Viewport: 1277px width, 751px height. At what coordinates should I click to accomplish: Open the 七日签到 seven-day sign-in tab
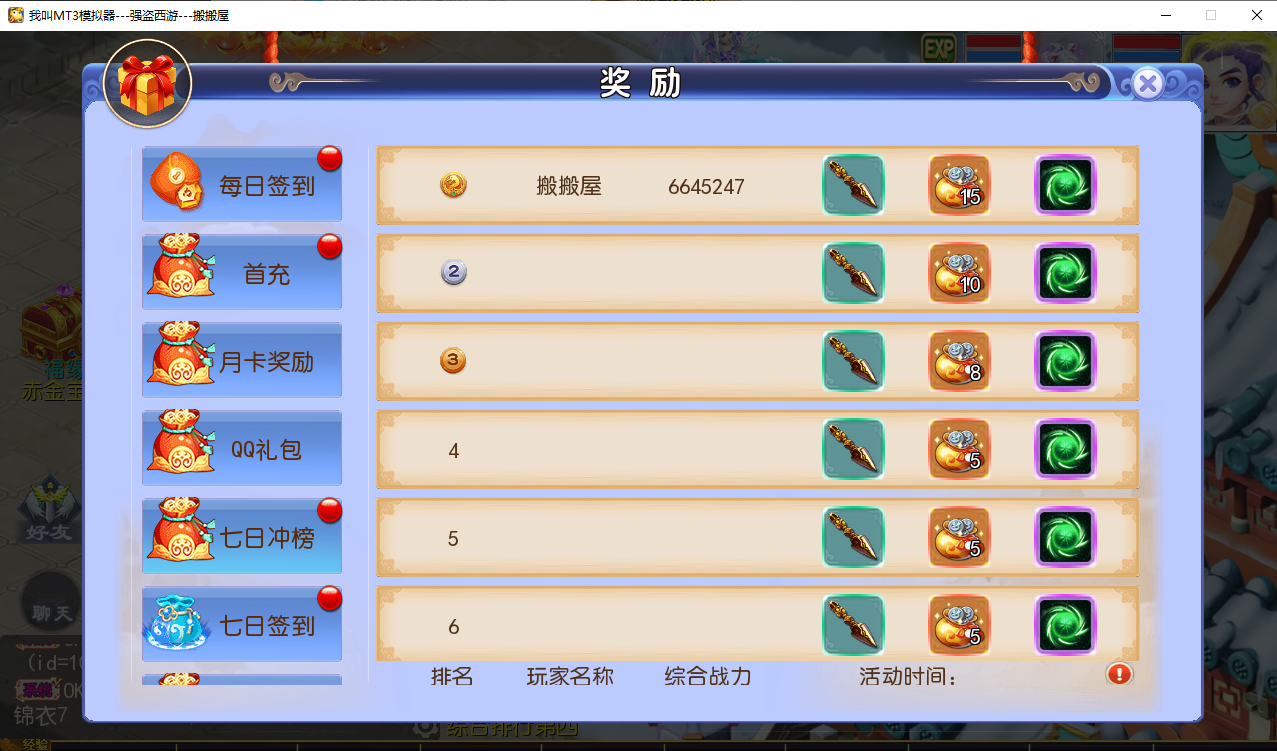[x=242, y=624]
